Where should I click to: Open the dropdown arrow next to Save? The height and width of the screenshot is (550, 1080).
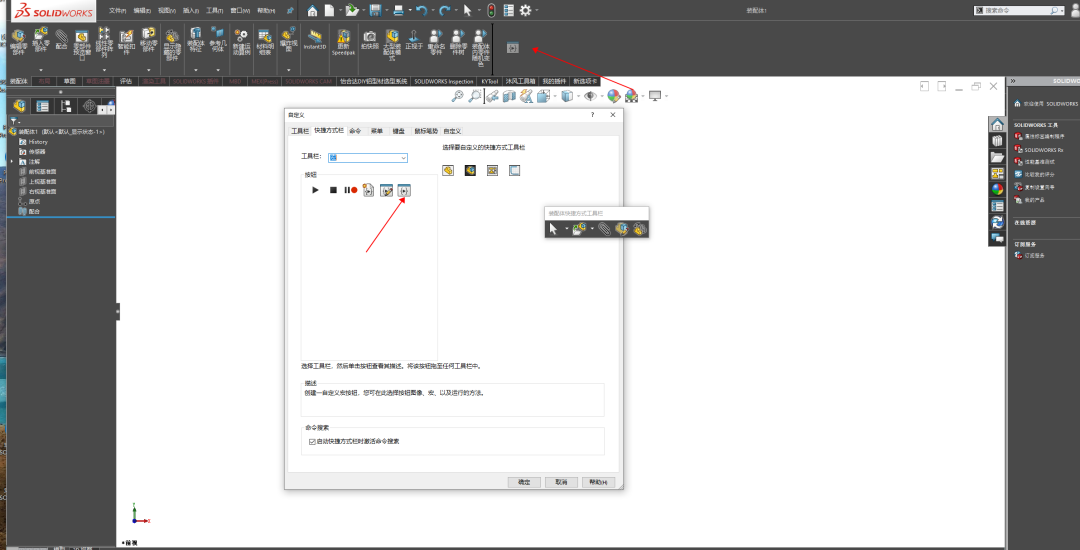tap(386, 10)
